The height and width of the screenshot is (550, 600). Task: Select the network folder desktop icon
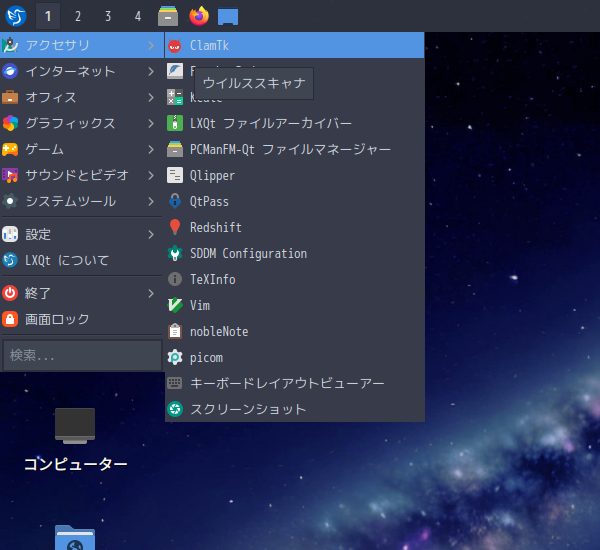click(75, 537)
